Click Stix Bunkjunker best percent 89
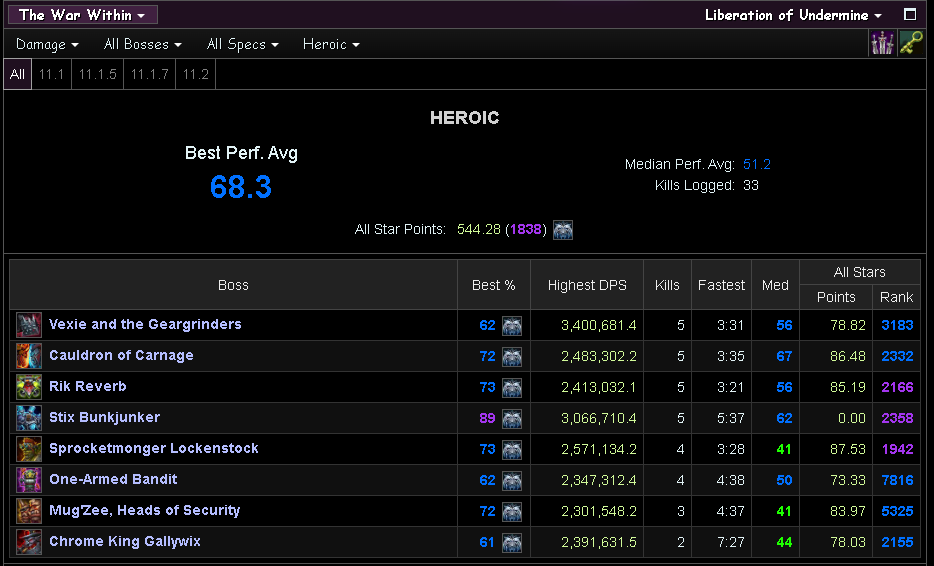934x566 pixels. [x=487, y=418]
